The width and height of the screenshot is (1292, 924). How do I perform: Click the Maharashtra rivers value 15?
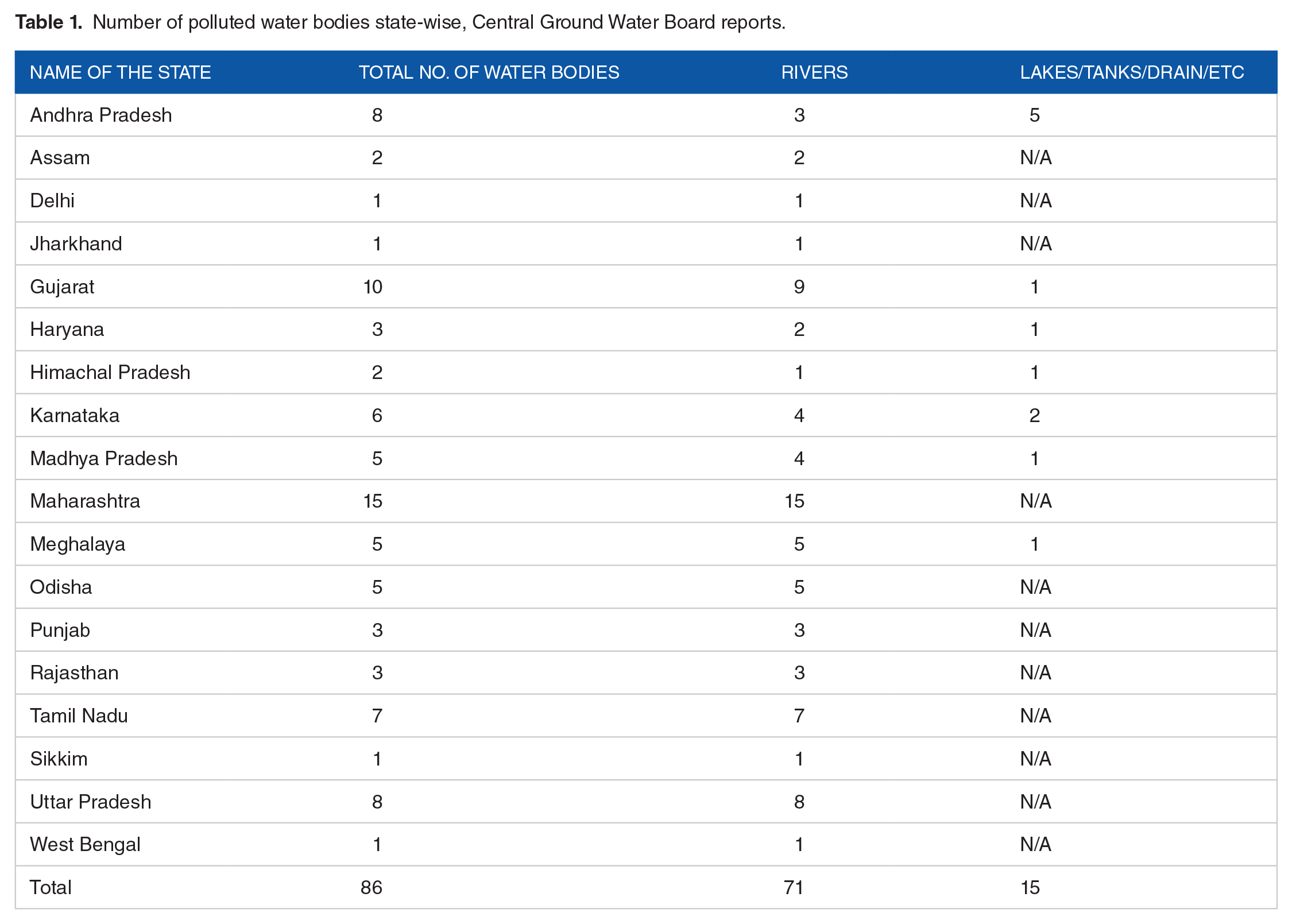(794, 501)
